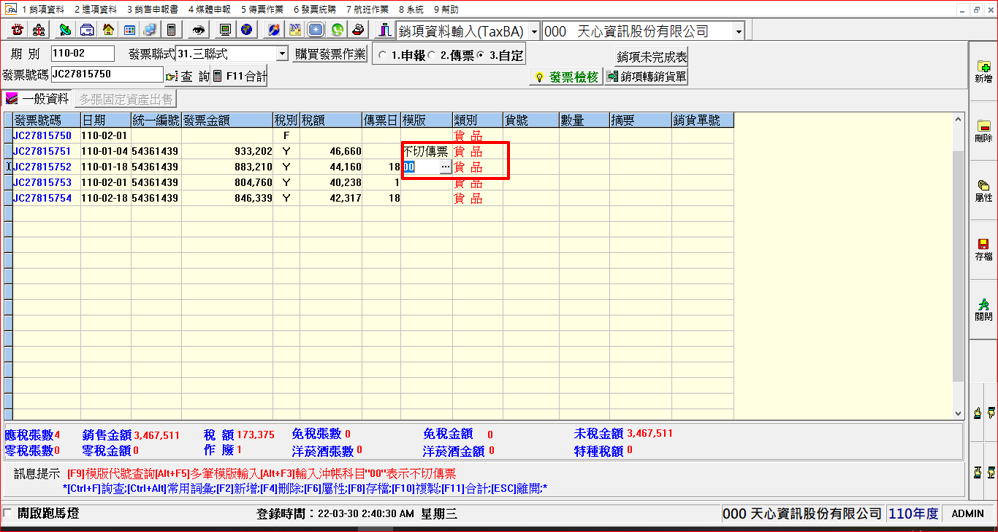
Task: Click the colored grid table toolbar icon
Action: [129, 30]
